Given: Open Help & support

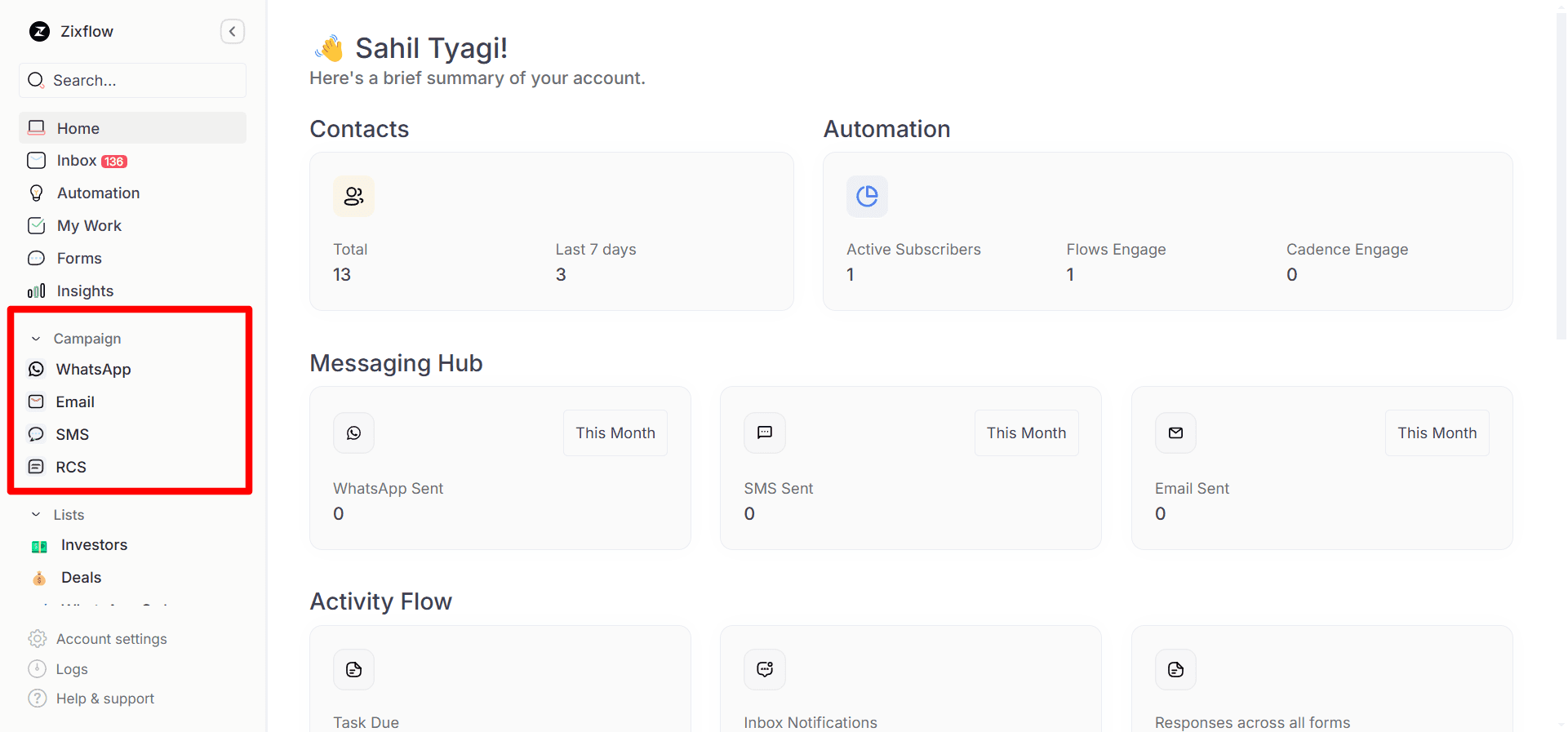Looking at the screenshot, I should pos(105,699).
